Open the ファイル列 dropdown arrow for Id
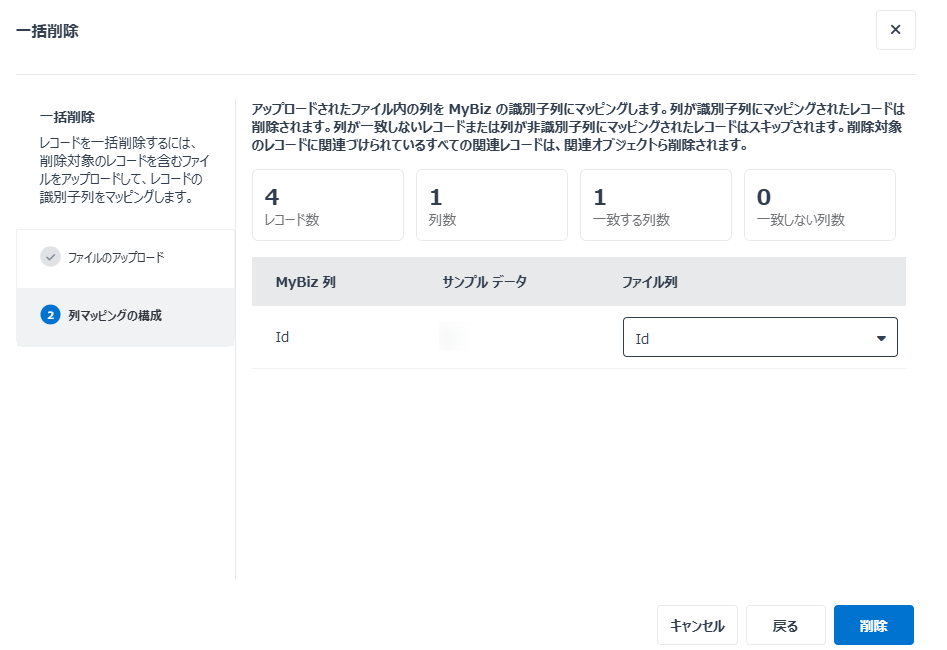Screen dimensions: 947x650 tap(881, 338)
